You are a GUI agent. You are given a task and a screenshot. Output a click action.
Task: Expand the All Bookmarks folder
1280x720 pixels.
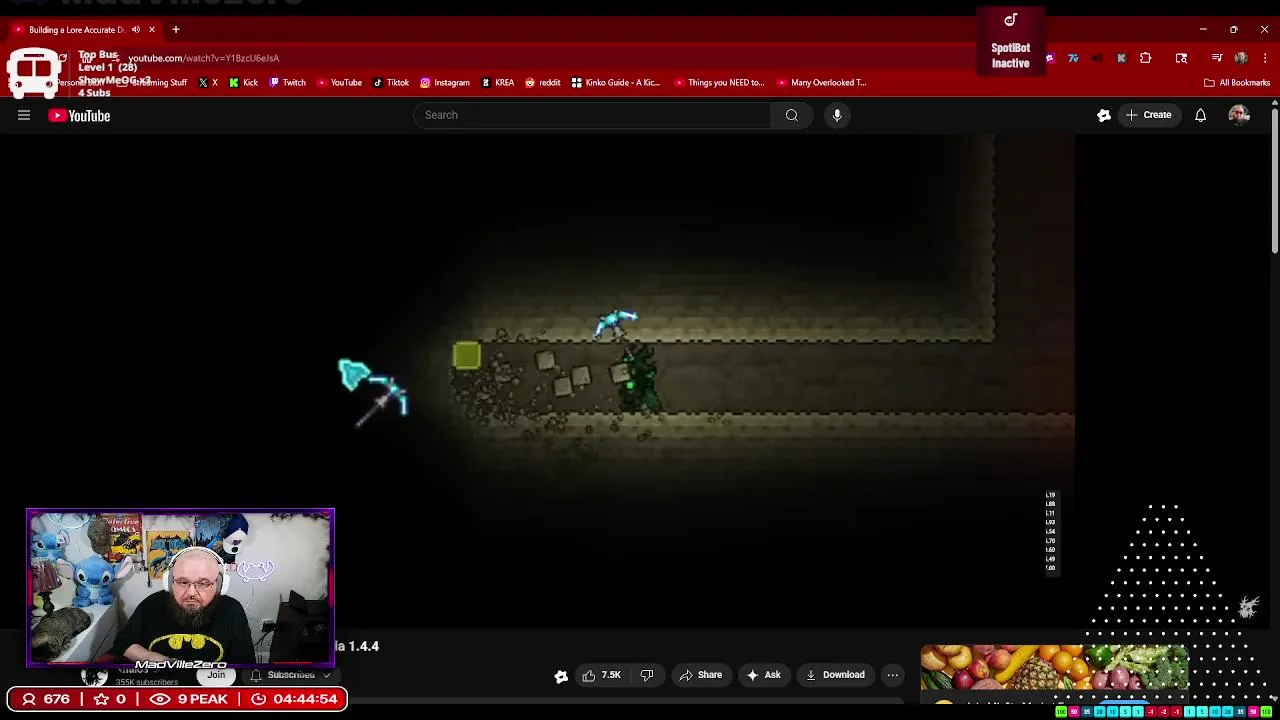(x=1237, y=83)
